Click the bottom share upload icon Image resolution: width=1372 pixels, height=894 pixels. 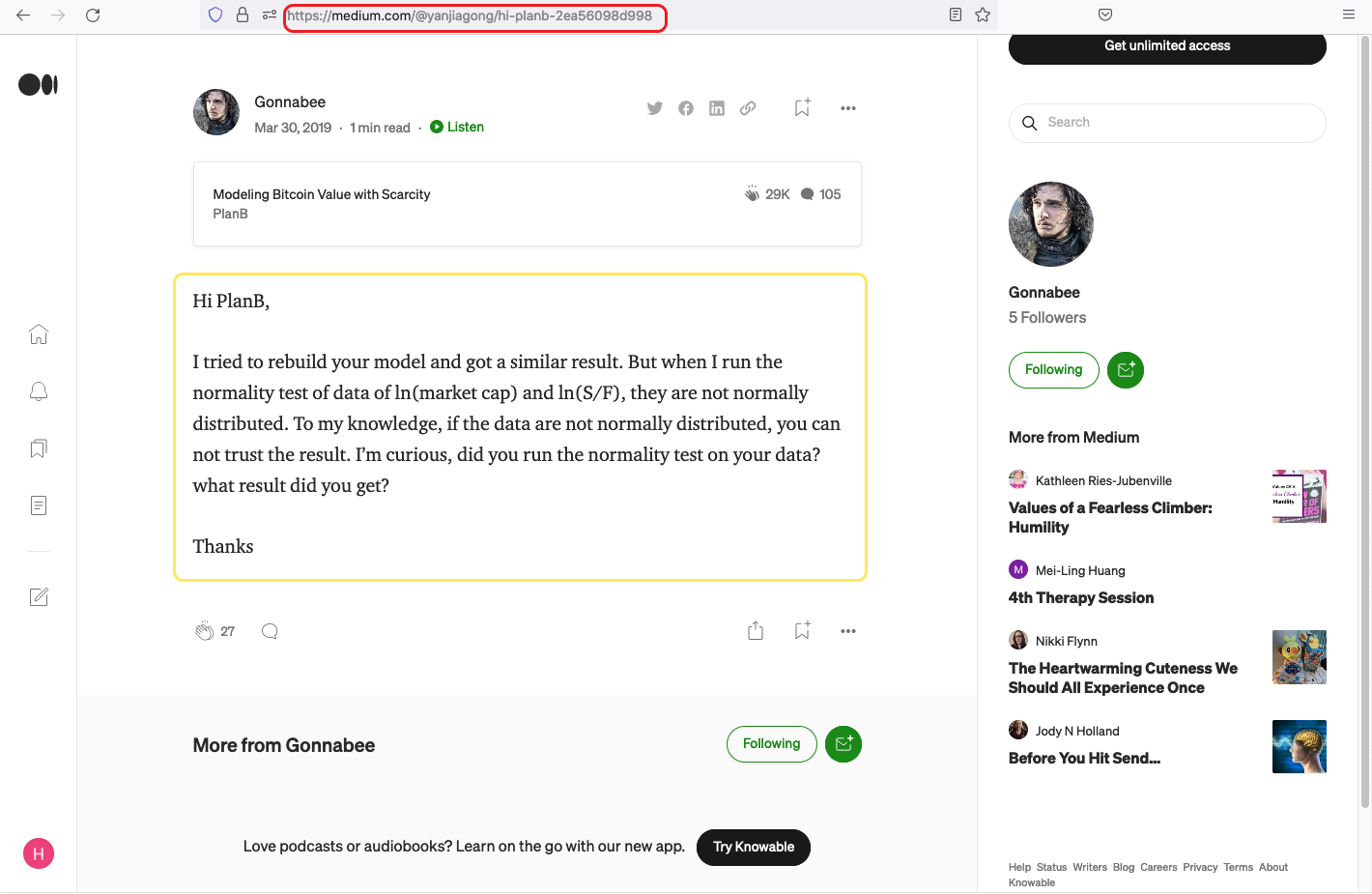(756, 630)
